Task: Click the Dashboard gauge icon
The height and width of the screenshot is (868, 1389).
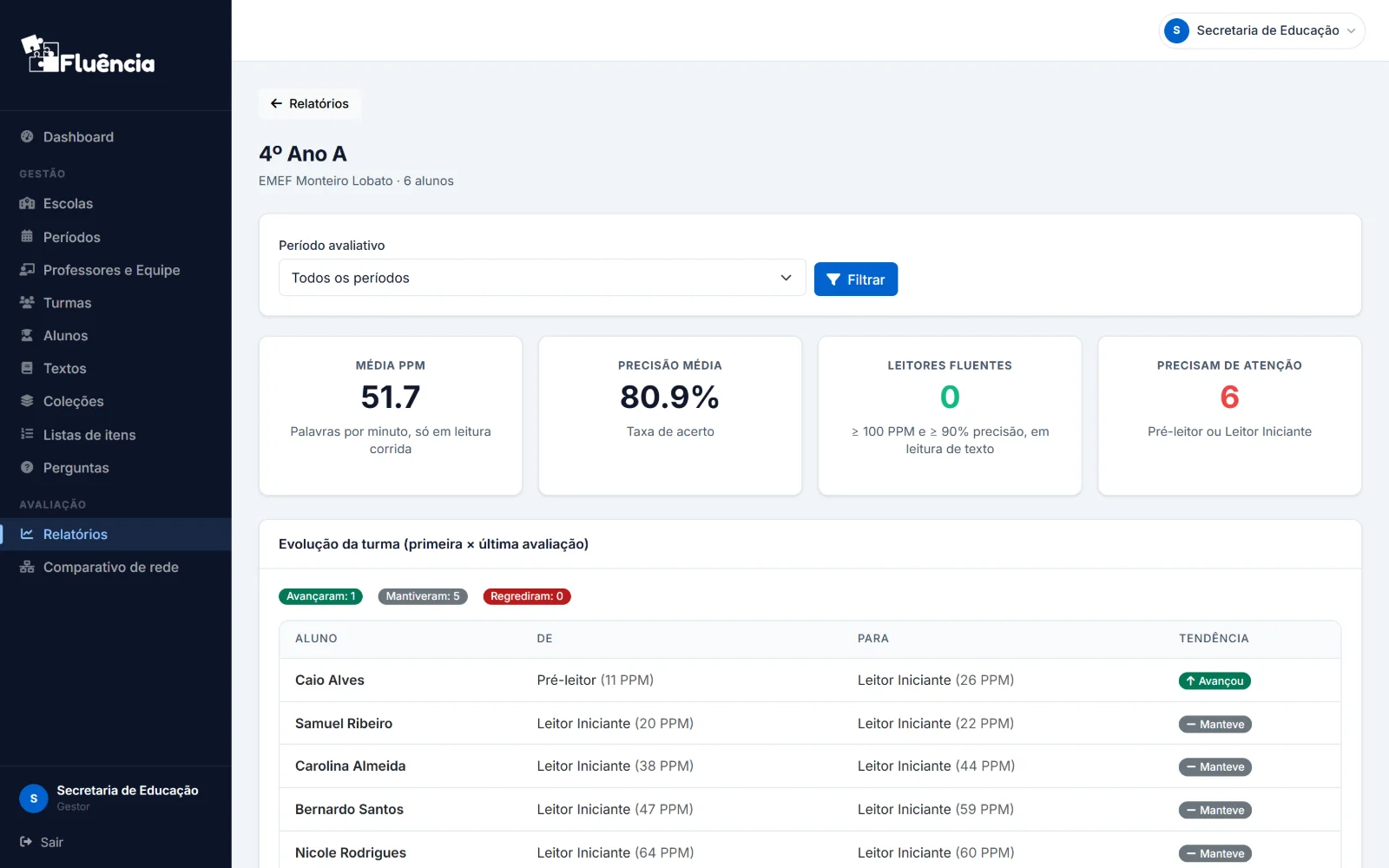Action: coord(27,136)
